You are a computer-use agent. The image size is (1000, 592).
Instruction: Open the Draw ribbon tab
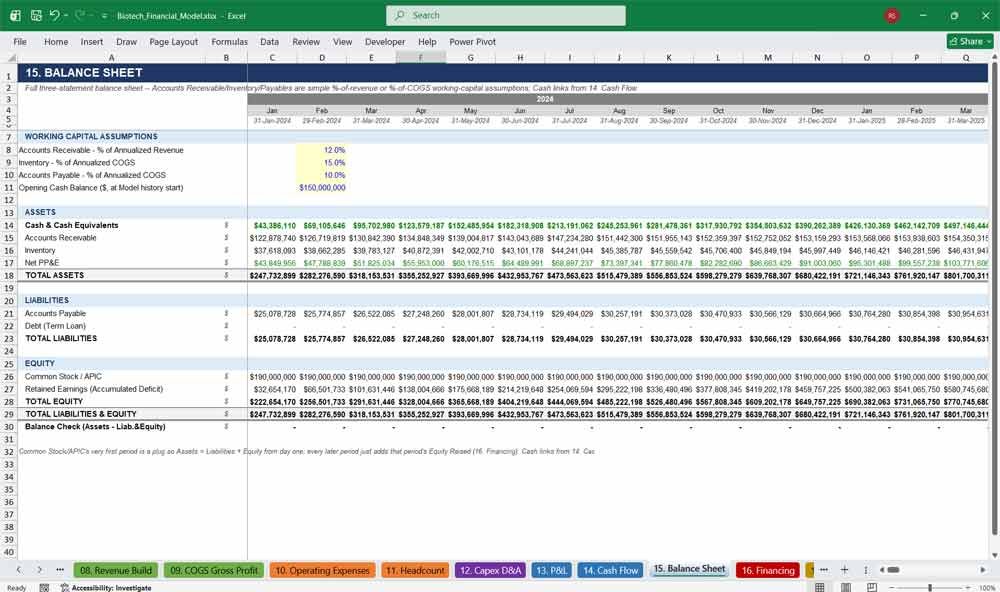coord(126,41)
